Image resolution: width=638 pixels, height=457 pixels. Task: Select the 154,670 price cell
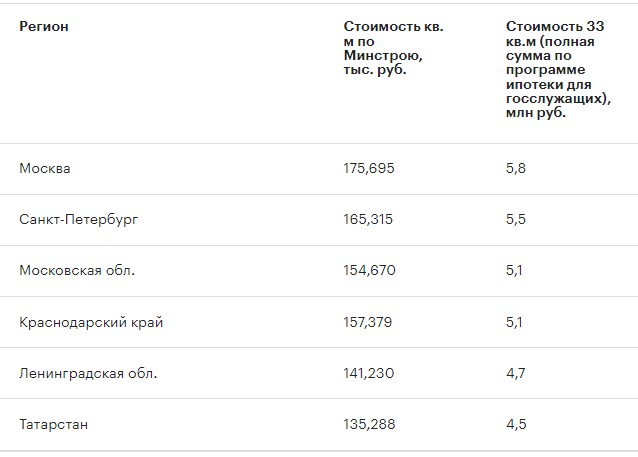(369, 270)
